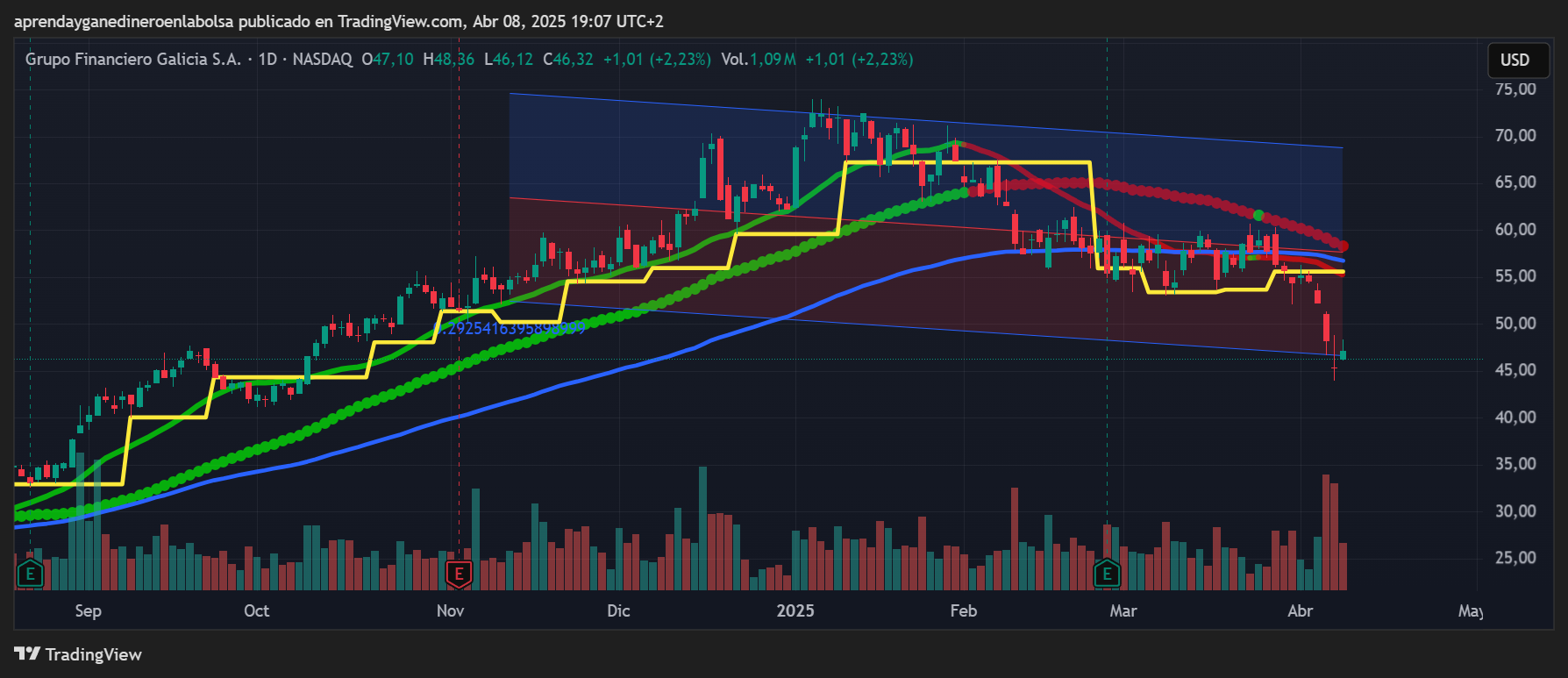Image resolution: width=1568 pixels, height=678 pixels.
Task: Select the 1D interval label in legend
Action: click(x=267, y=60)
